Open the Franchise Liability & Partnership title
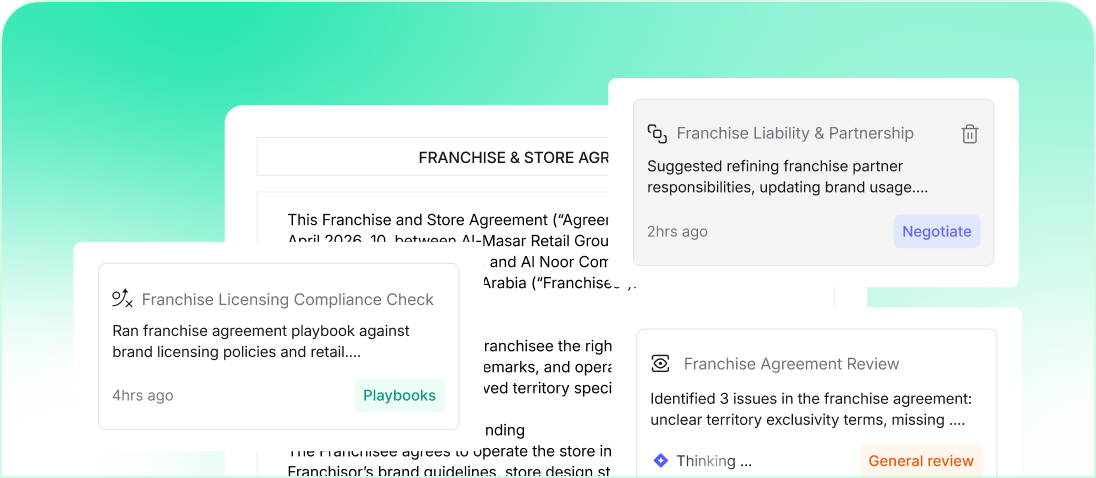 point(795,133)
